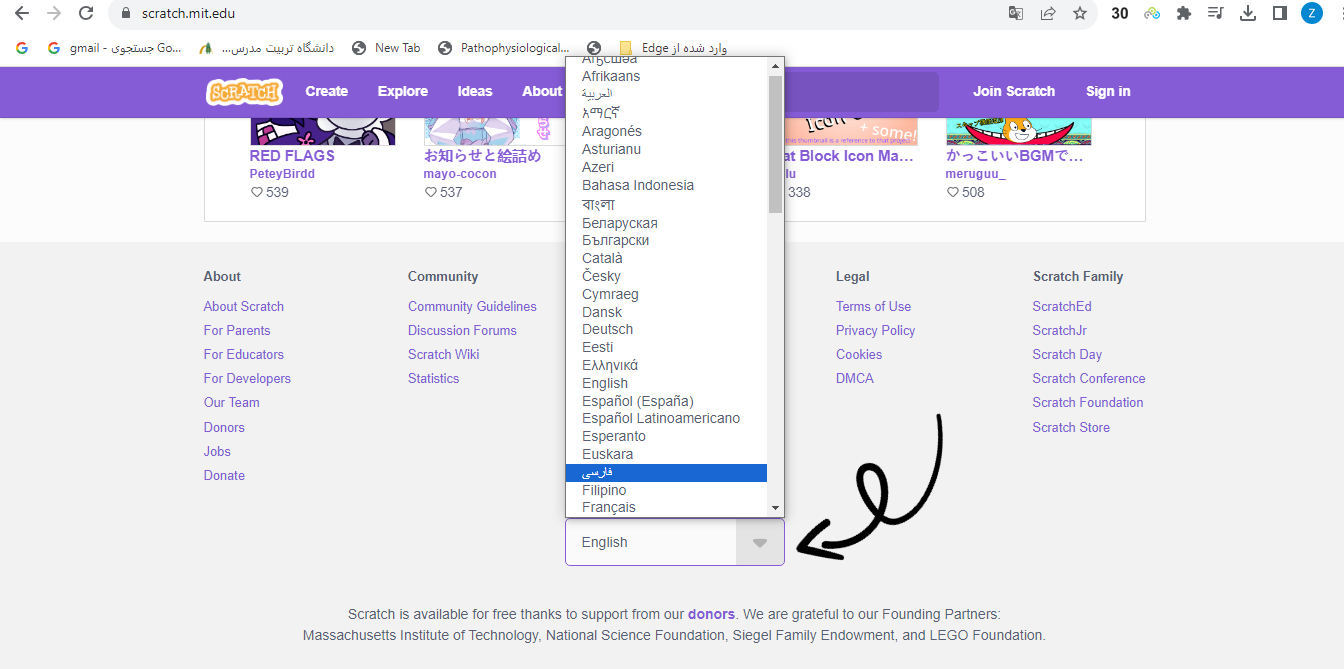Open the Create menu item
1344x669 pixels.
click(x=327, y=91)
